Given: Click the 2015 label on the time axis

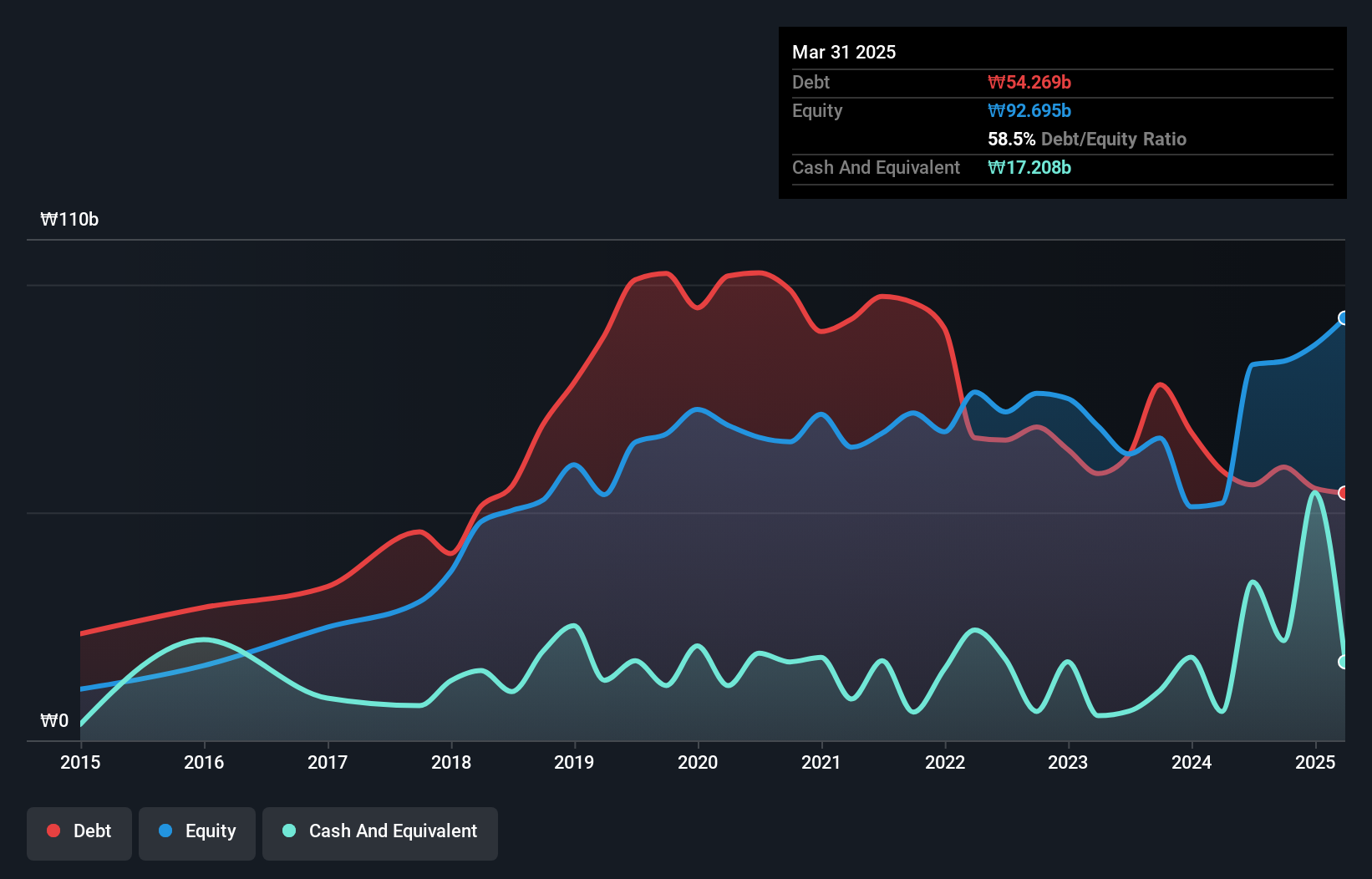Looking at the screenshot, I should [x=80, y=762].
